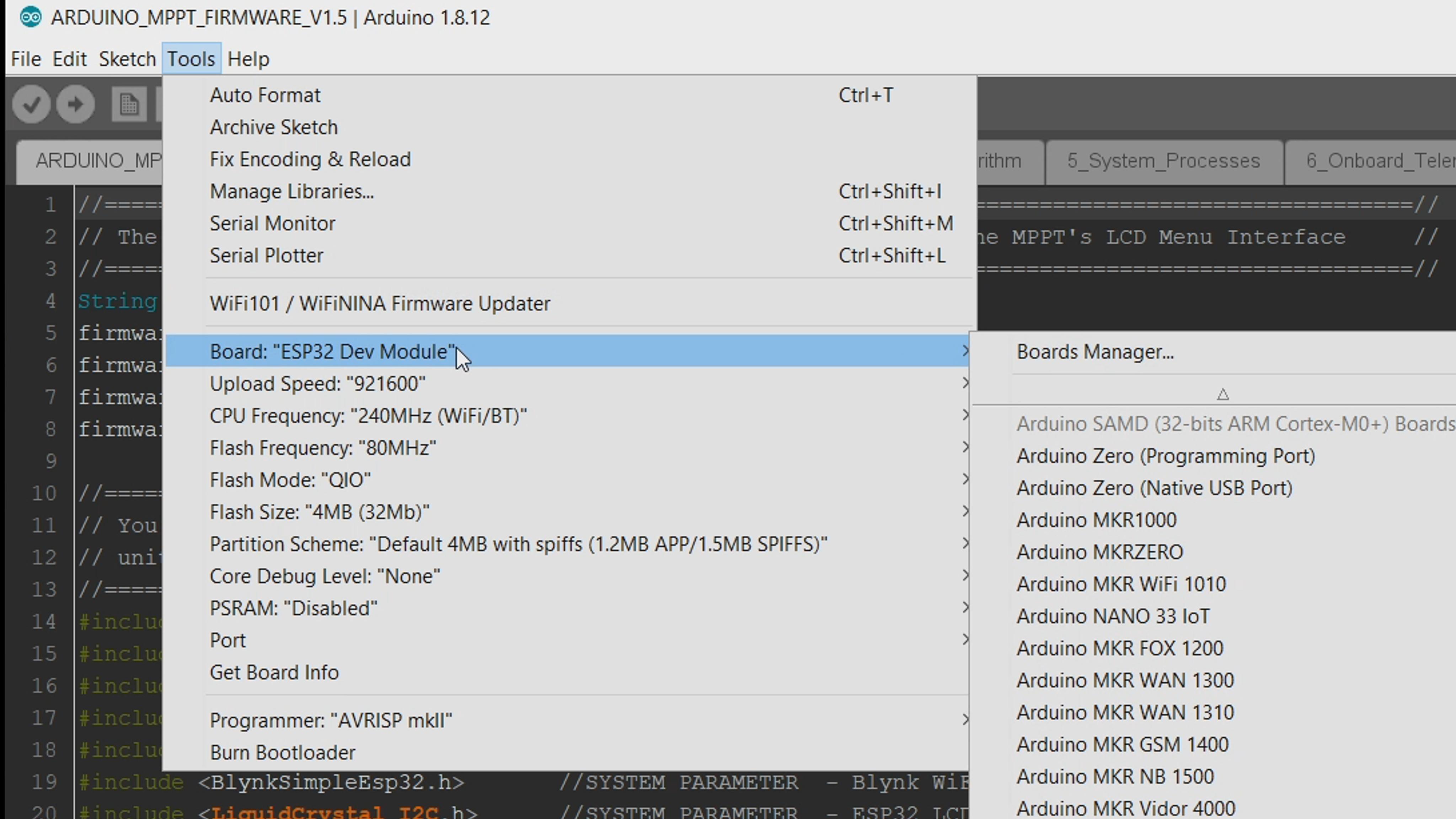This screenshot has width=1456, height=819.
Task: Launch the Serial Plotter
Action: tap(570, 256)
